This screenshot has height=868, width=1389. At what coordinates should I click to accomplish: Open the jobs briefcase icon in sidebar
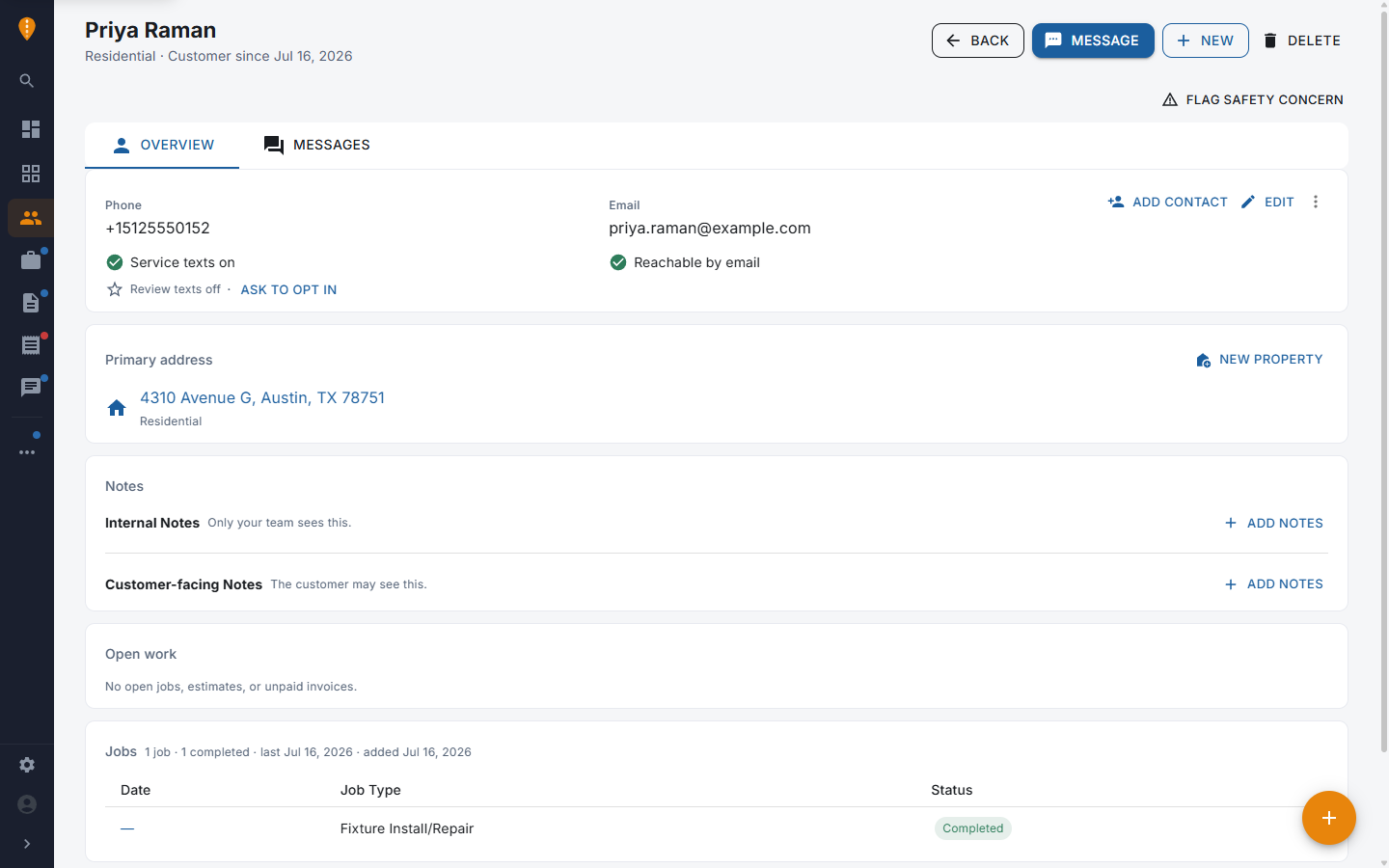31,260
